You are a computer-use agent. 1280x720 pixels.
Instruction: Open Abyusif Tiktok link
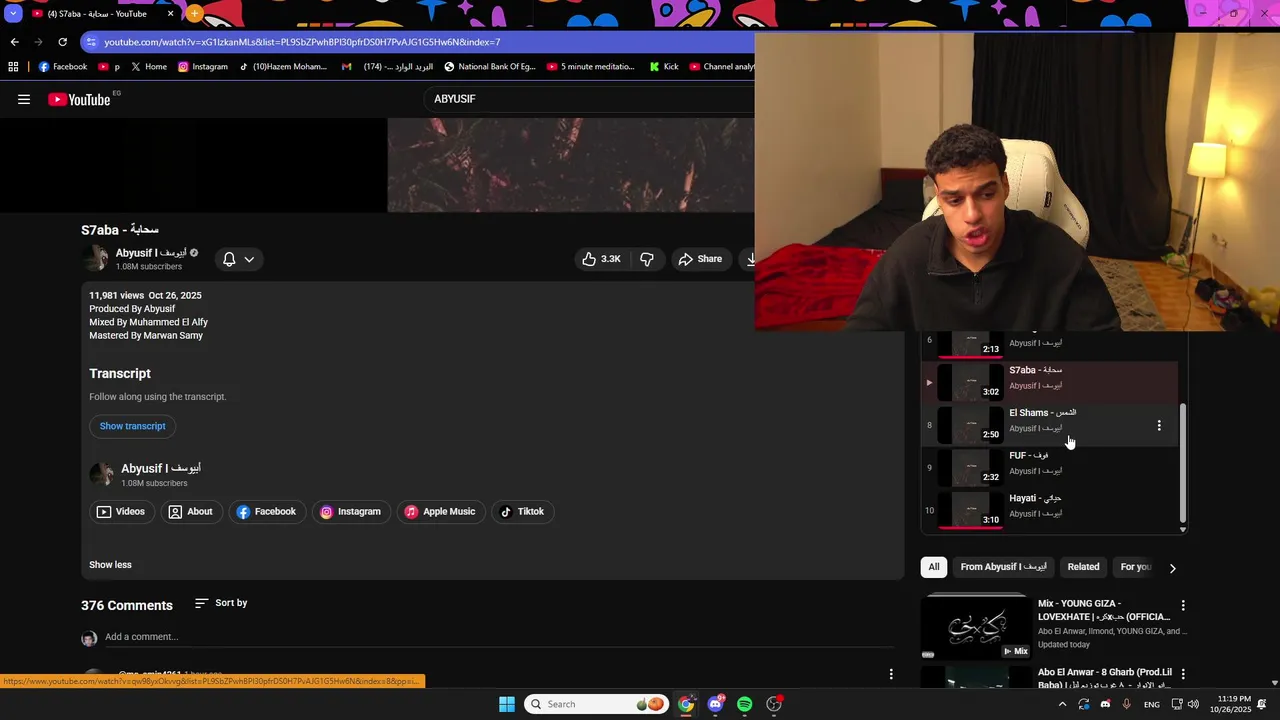click(522, 511)
